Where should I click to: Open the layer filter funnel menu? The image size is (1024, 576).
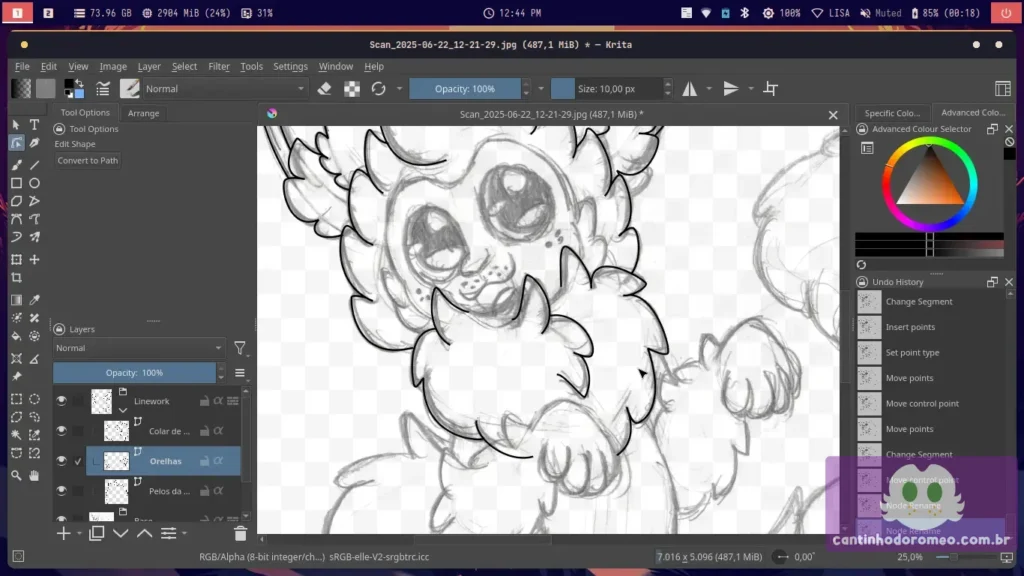(240, 348)
